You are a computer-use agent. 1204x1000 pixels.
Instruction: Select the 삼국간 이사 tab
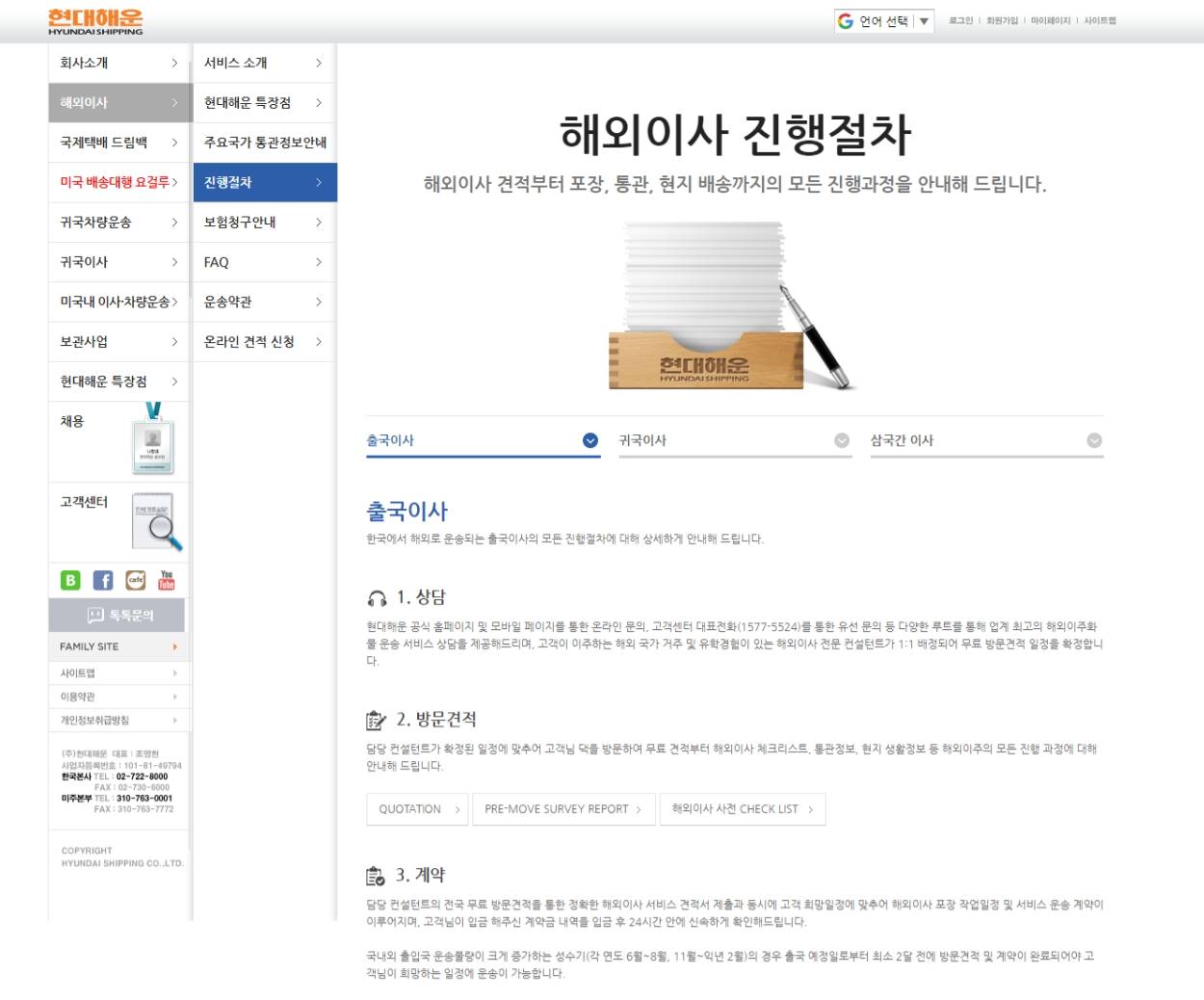[986, 440]
